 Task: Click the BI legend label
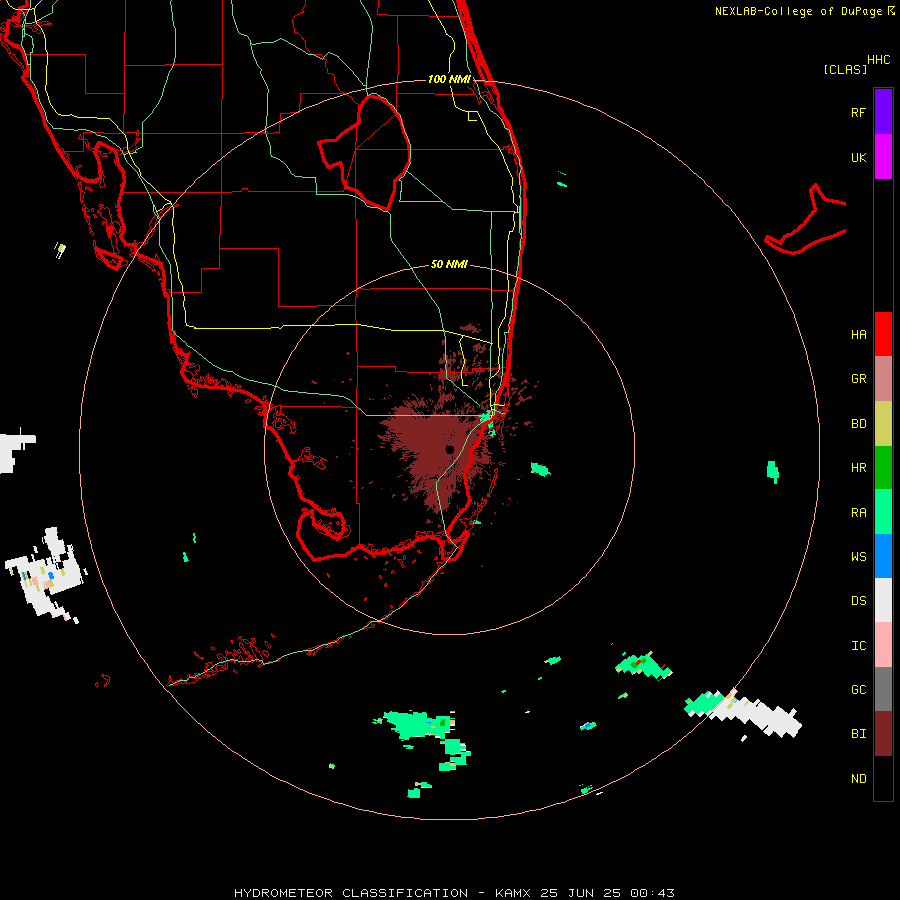859,734
